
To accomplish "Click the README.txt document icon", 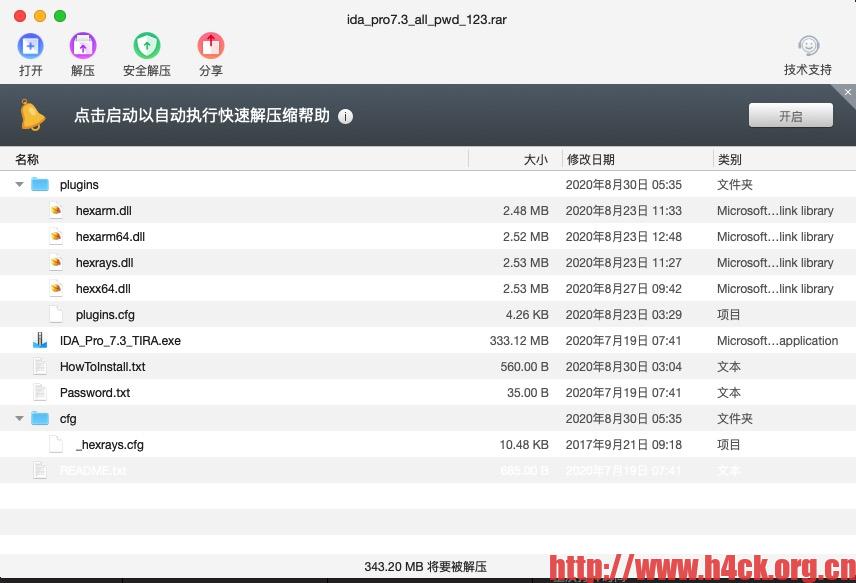I will [40, 470].
